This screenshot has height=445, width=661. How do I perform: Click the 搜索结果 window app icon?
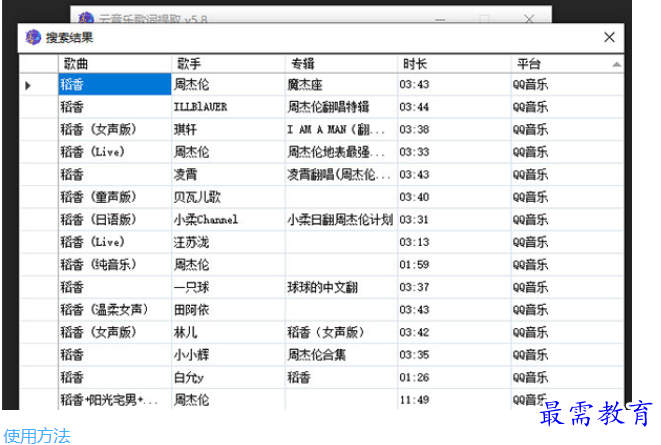[33, 37]
